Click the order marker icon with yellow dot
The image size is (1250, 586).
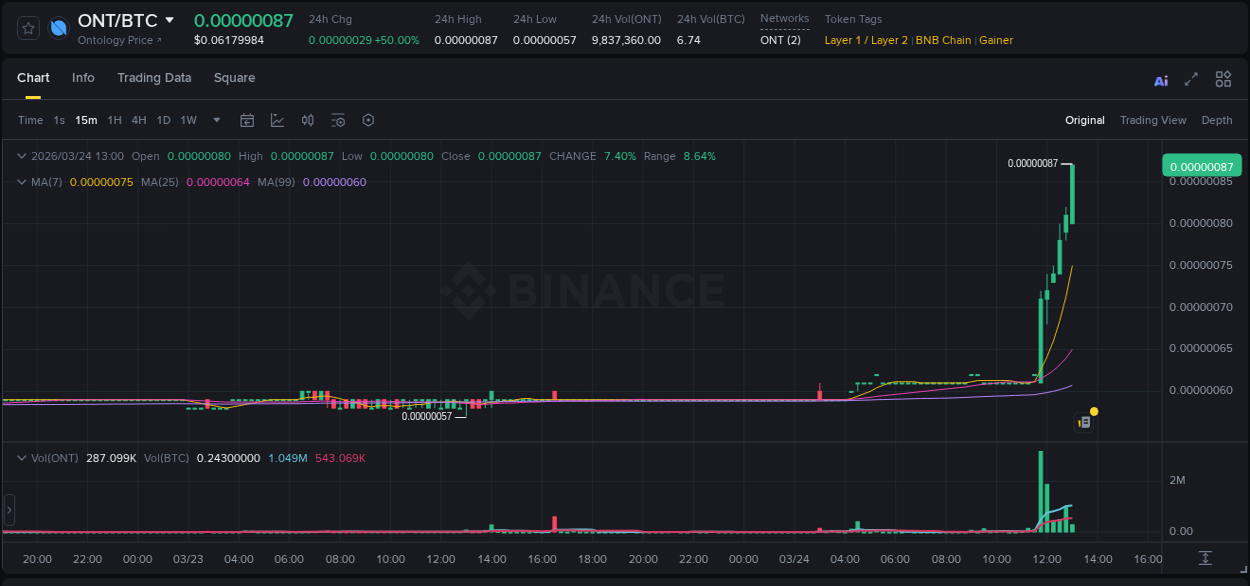coord(1084,421)
